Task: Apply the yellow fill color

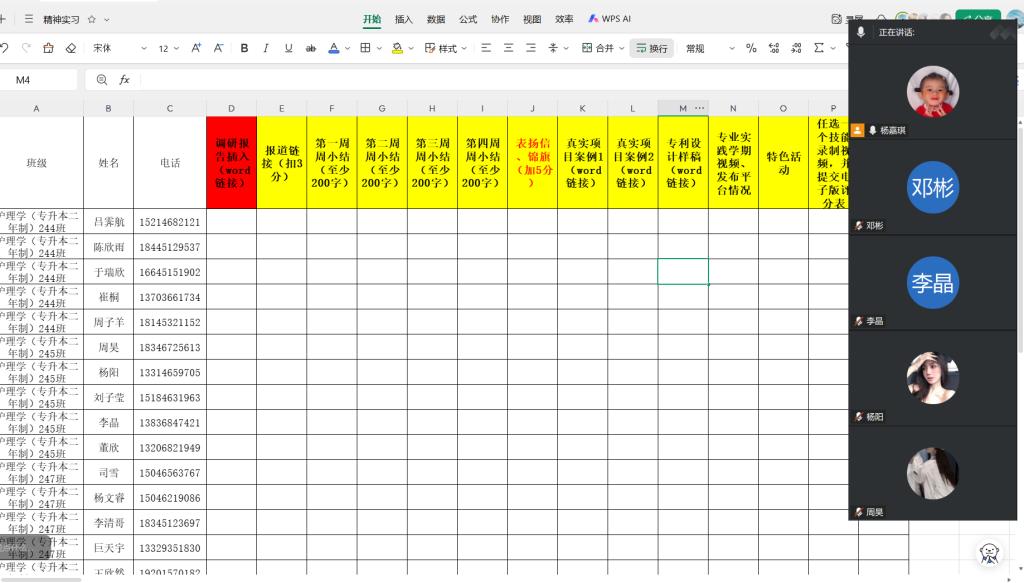Action: [x=396, y=48]
